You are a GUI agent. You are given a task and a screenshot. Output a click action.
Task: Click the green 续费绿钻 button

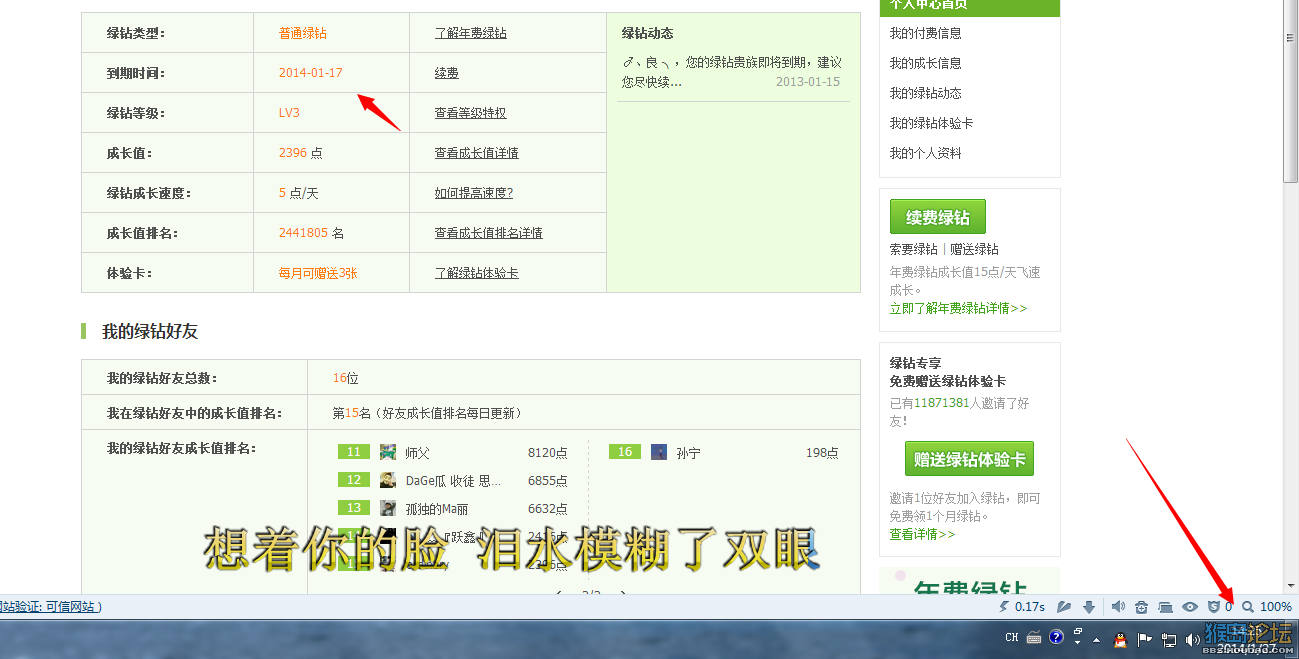tap(937, 217)
